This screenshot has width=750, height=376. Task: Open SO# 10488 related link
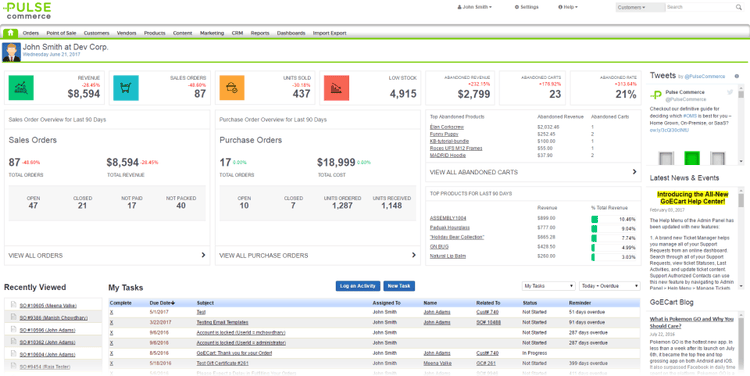coord(488,322)
